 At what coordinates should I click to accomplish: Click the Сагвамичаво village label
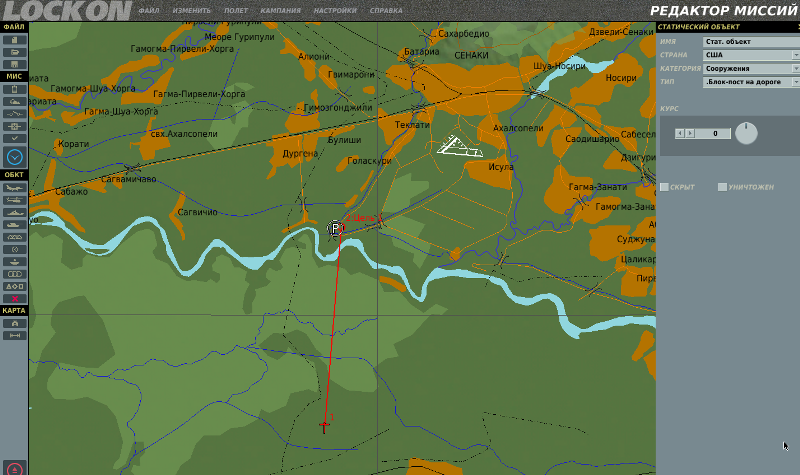click(x=129, y=179)
